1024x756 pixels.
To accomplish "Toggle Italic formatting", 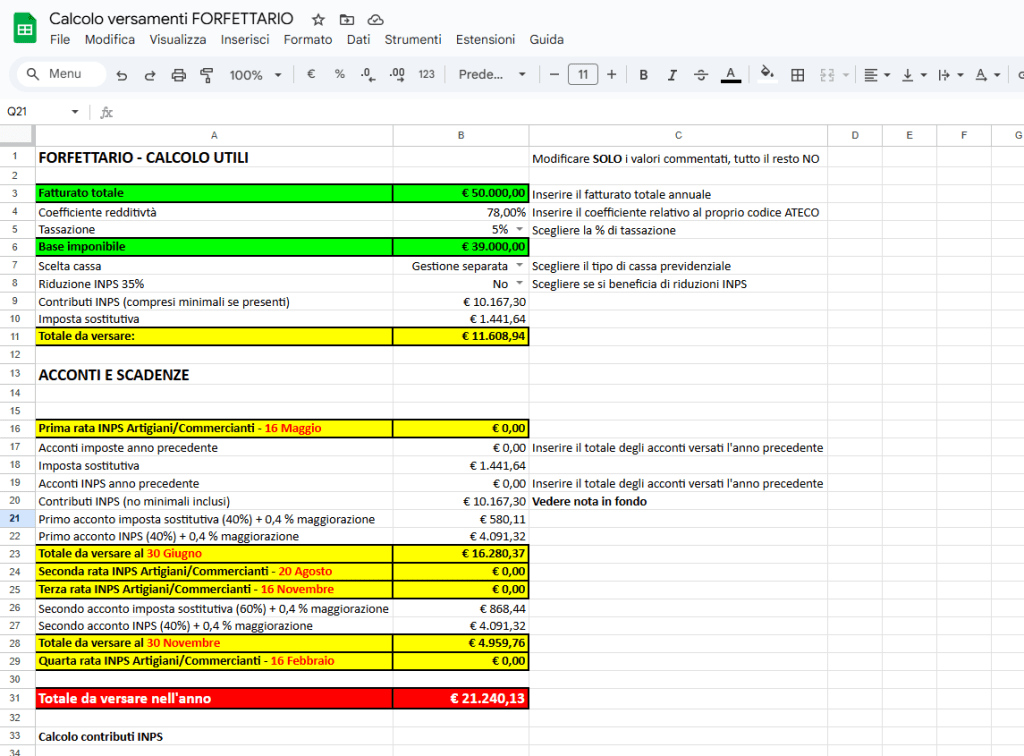I will pos(672,75).
